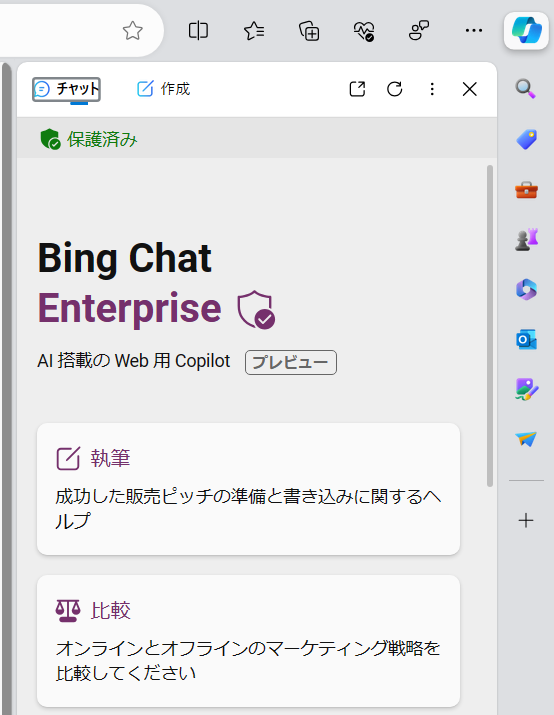Click the 保護済み shield badge

(x=88, y=139)
